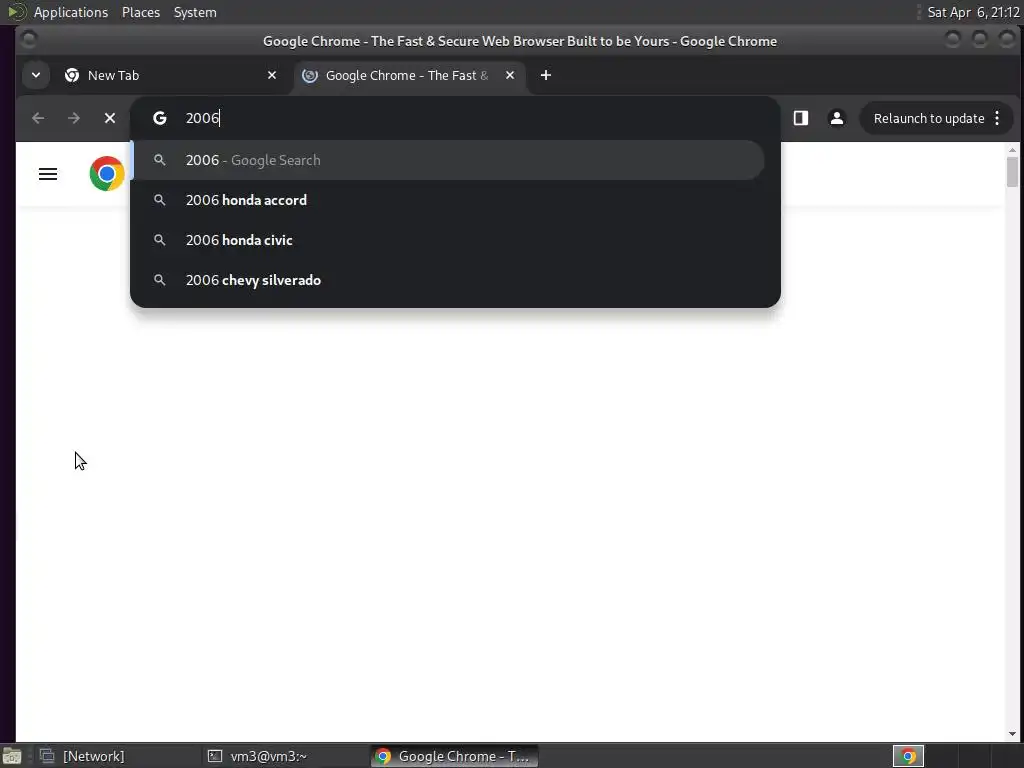The height and width of the screenshot is (768, 1024).
Task: Choose the '2006 honda accord' suggestion
Action: pos(448,200)
